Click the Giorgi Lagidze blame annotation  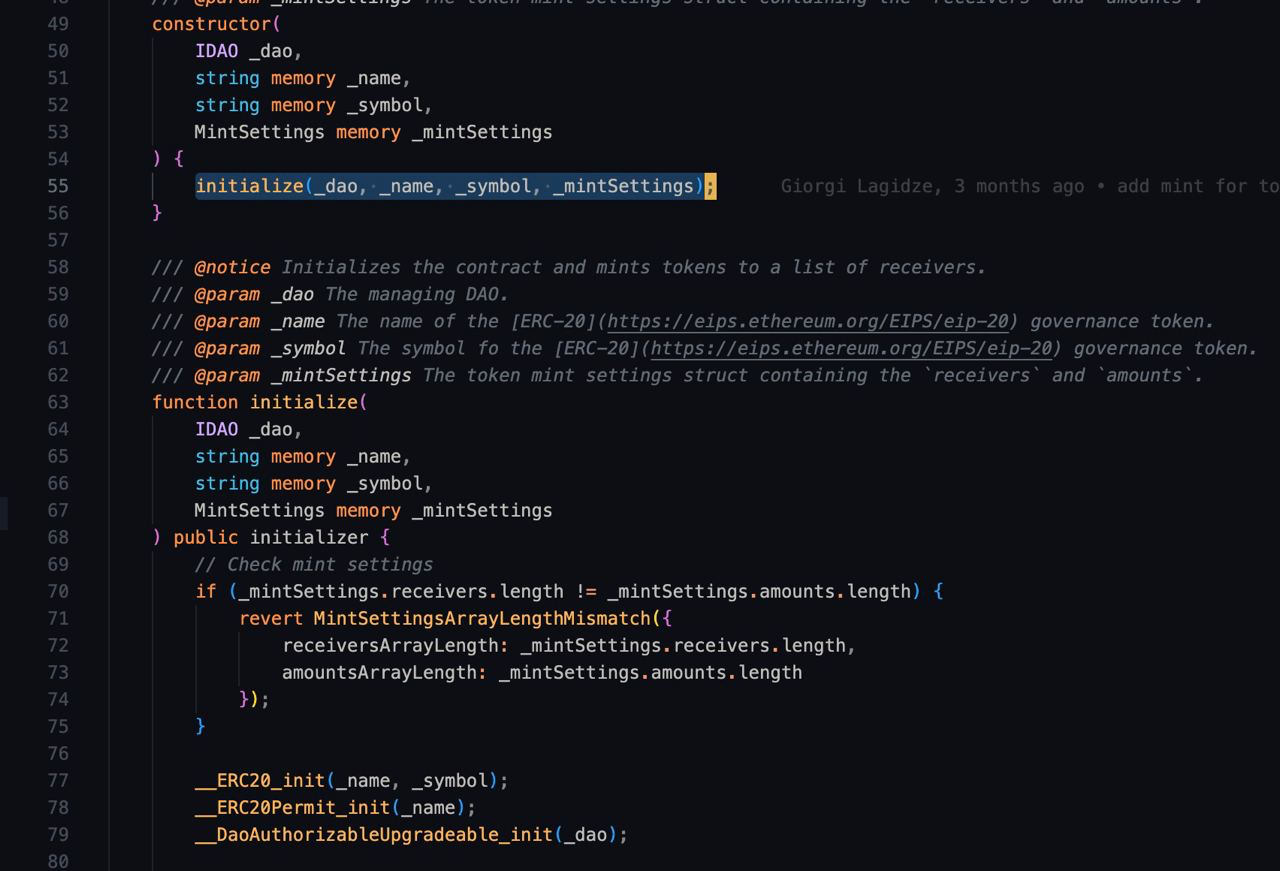click(x=1029, y=186)
